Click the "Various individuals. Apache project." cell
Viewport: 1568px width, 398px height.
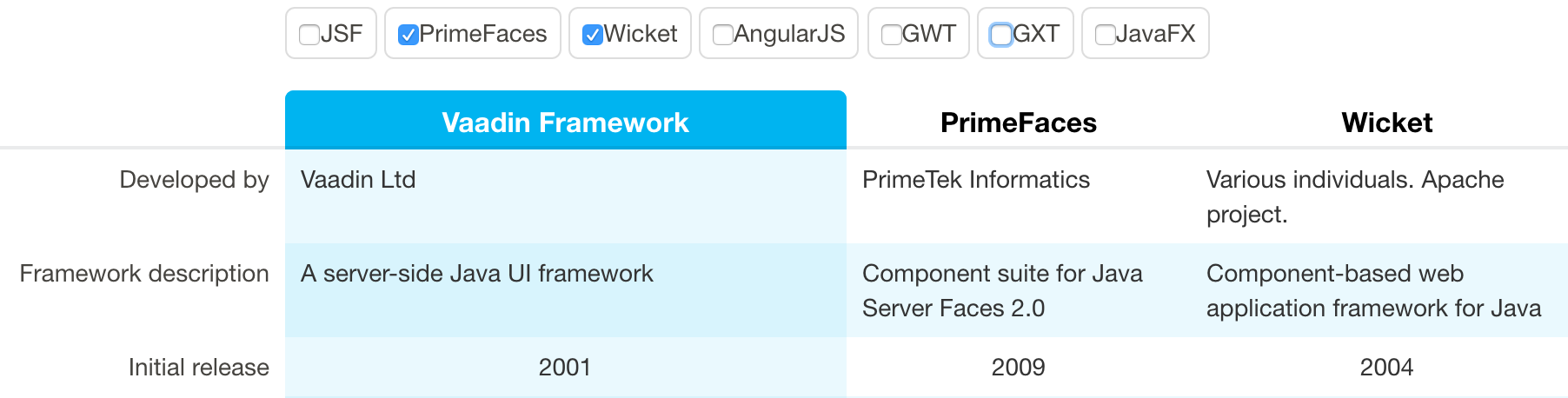click(x=1354, y=196)
